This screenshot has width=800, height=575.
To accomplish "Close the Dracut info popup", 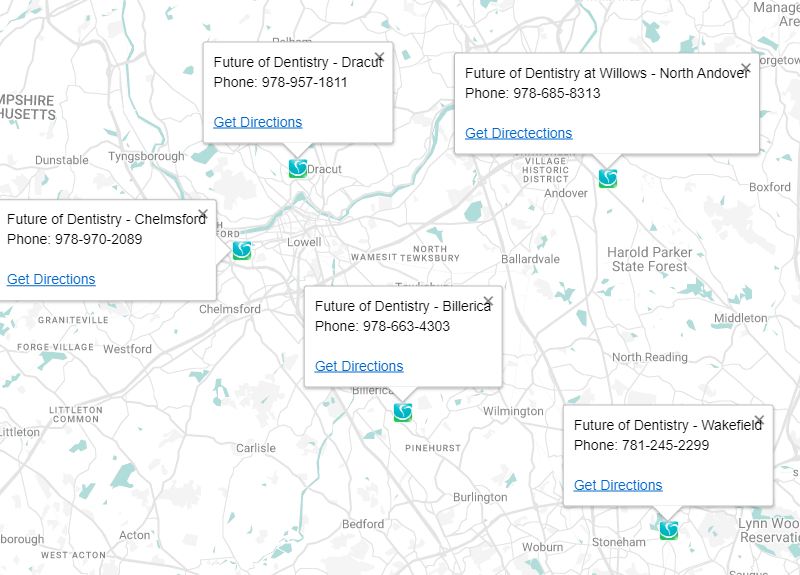I will tap(379, 57).
